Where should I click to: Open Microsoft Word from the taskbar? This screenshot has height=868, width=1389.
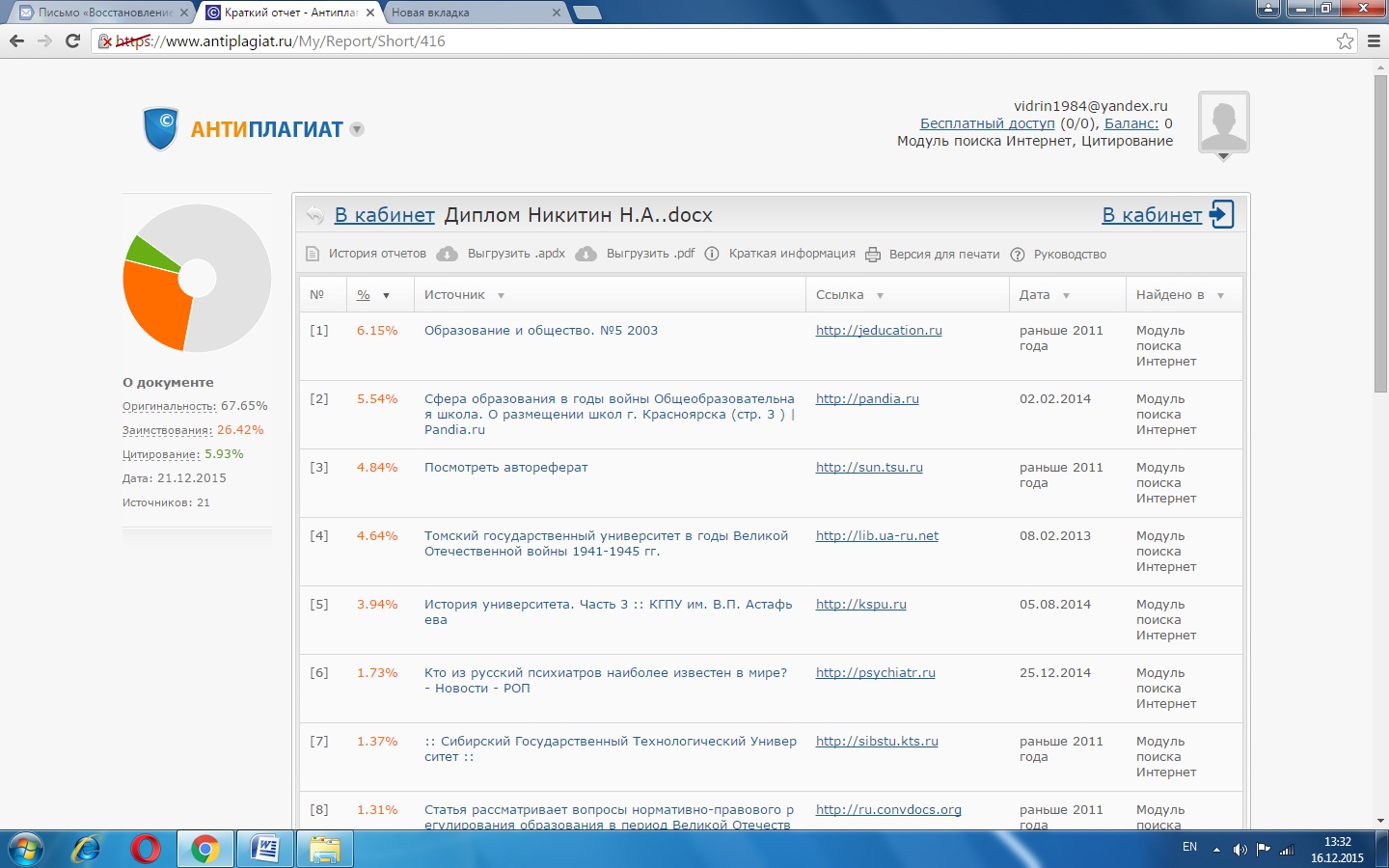264,850
